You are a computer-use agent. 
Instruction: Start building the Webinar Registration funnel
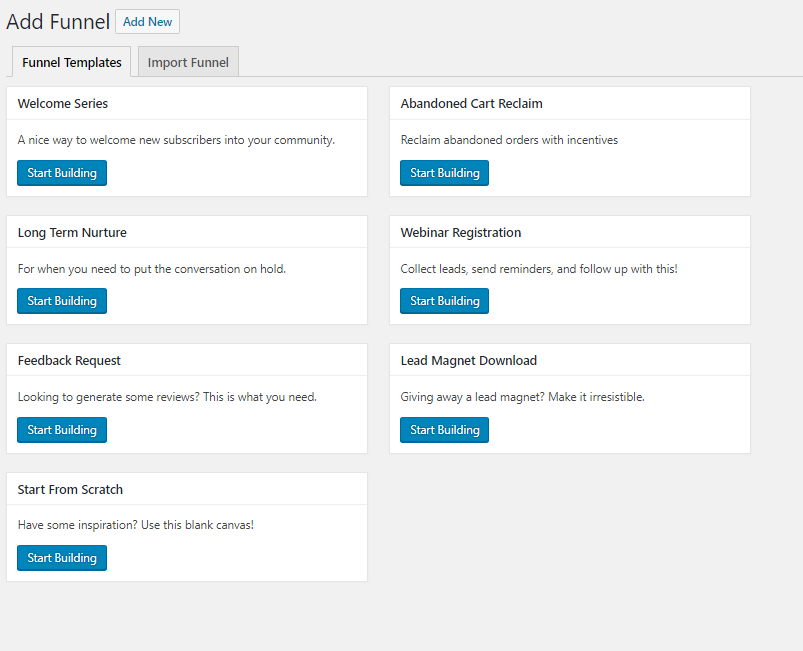pos(445,301)
